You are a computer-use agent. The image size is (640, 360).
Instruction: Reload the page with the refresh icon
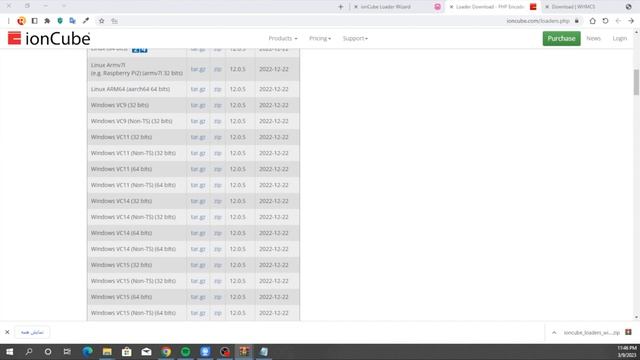coord(605,21)
